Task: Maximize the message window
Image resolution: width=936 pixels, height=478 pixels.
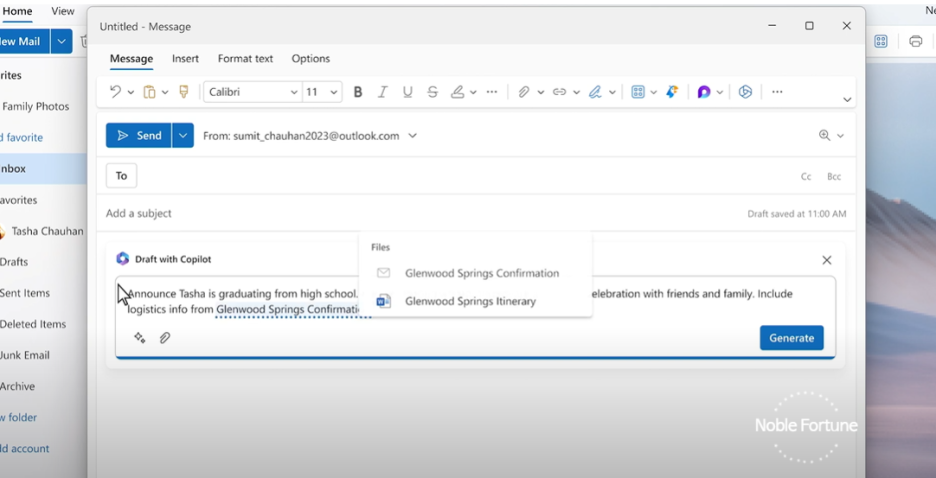Action: (809, 26)
